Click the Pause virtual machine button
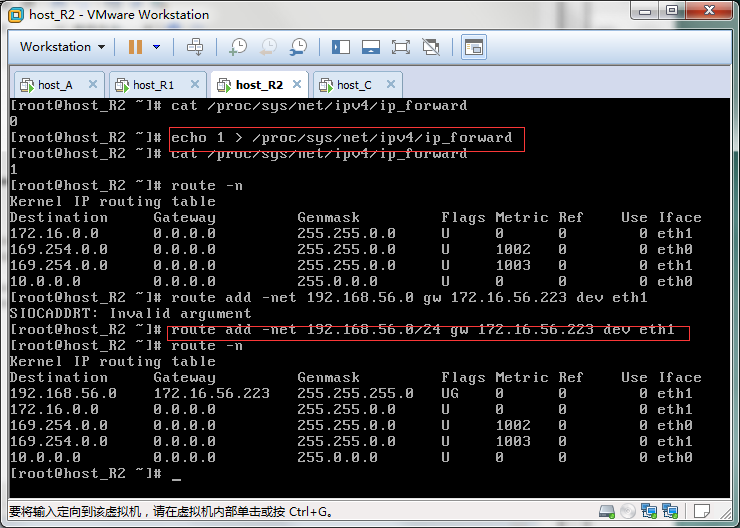Screen dimensions: 740x528 pos(135,47)
